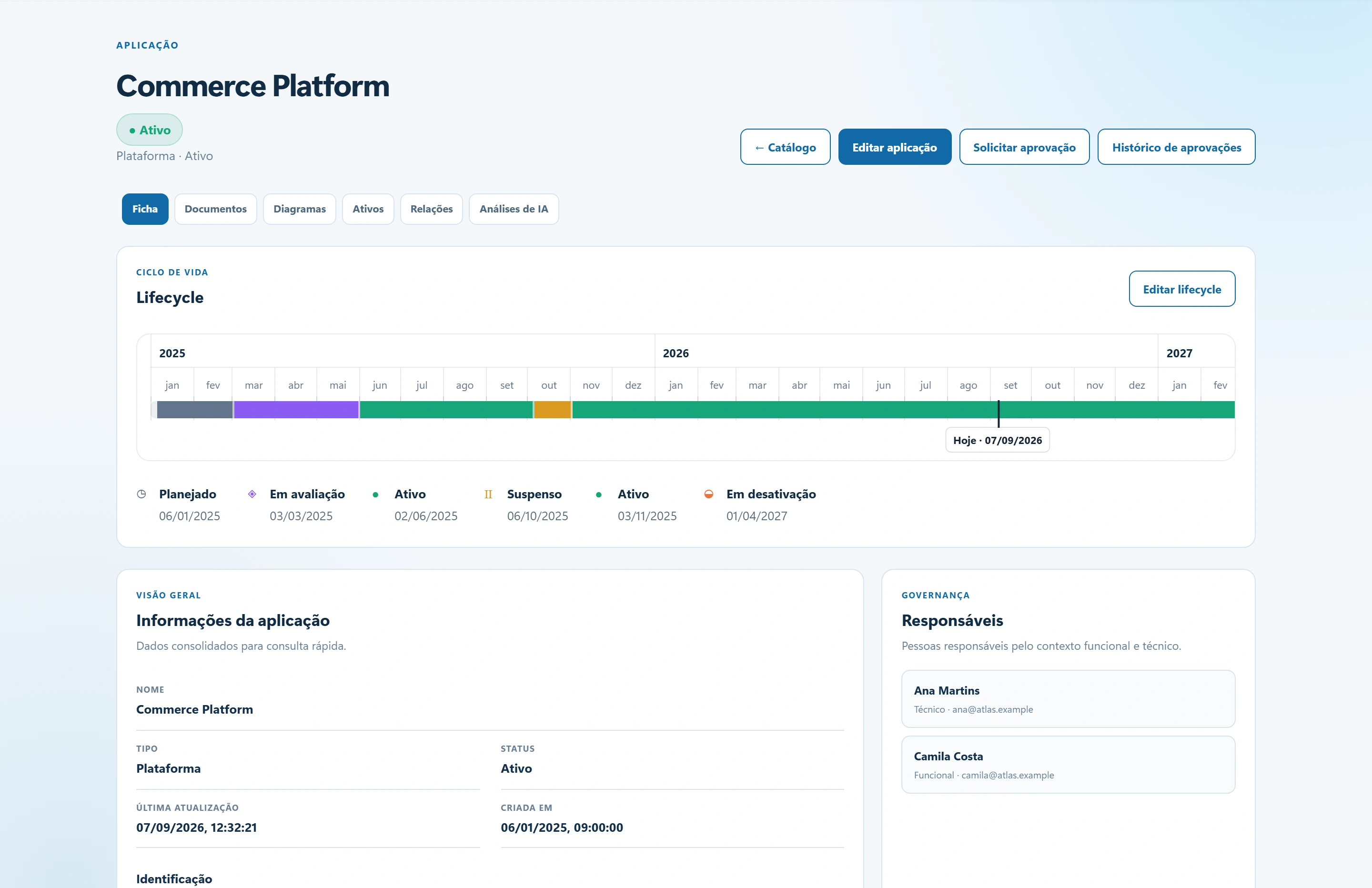
Task: Click Editar aplicação button
Action: (x=895, y=147)
